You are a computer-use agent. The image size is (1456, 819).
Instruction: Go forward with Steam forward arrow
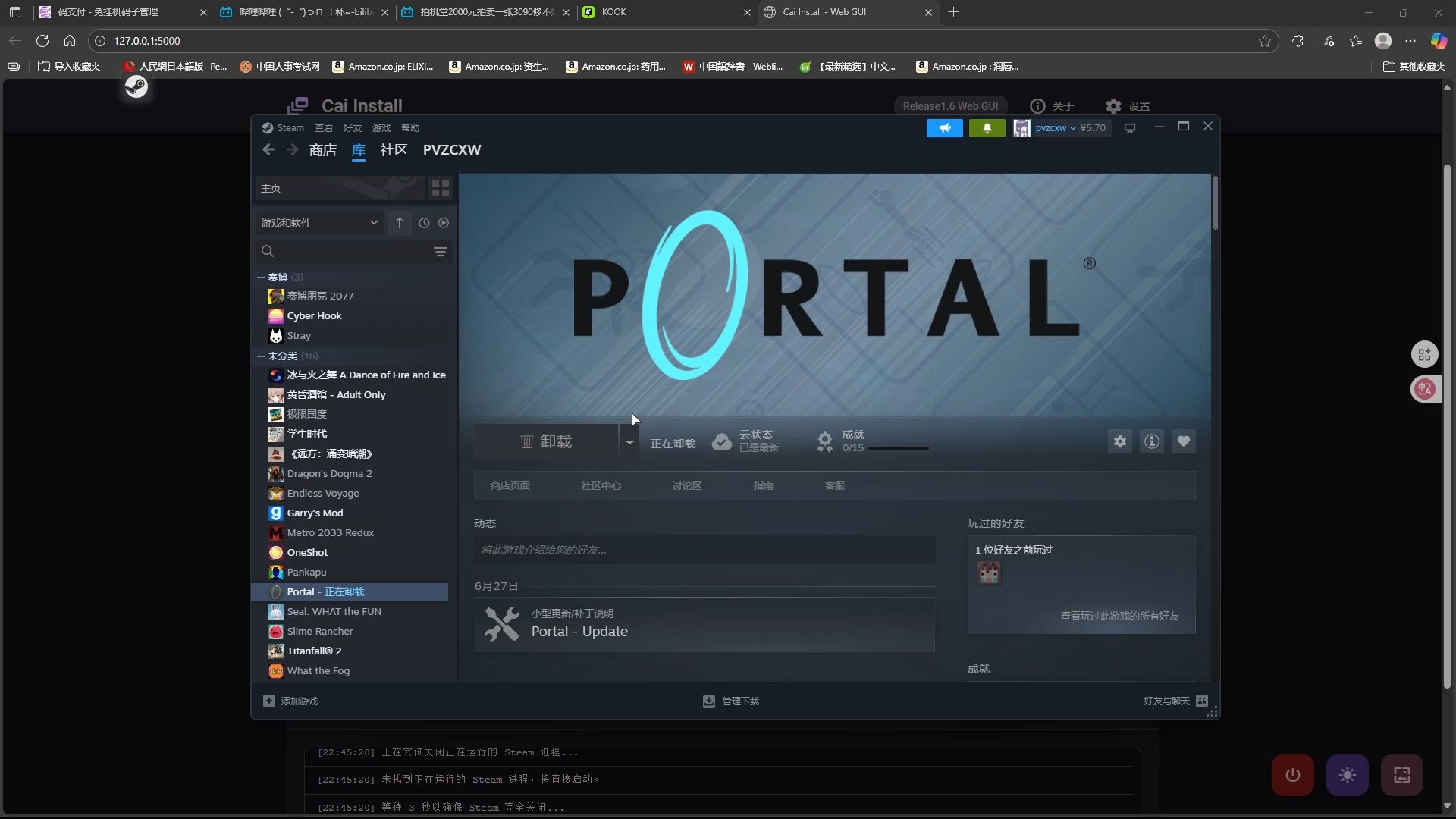click(293, 150)
